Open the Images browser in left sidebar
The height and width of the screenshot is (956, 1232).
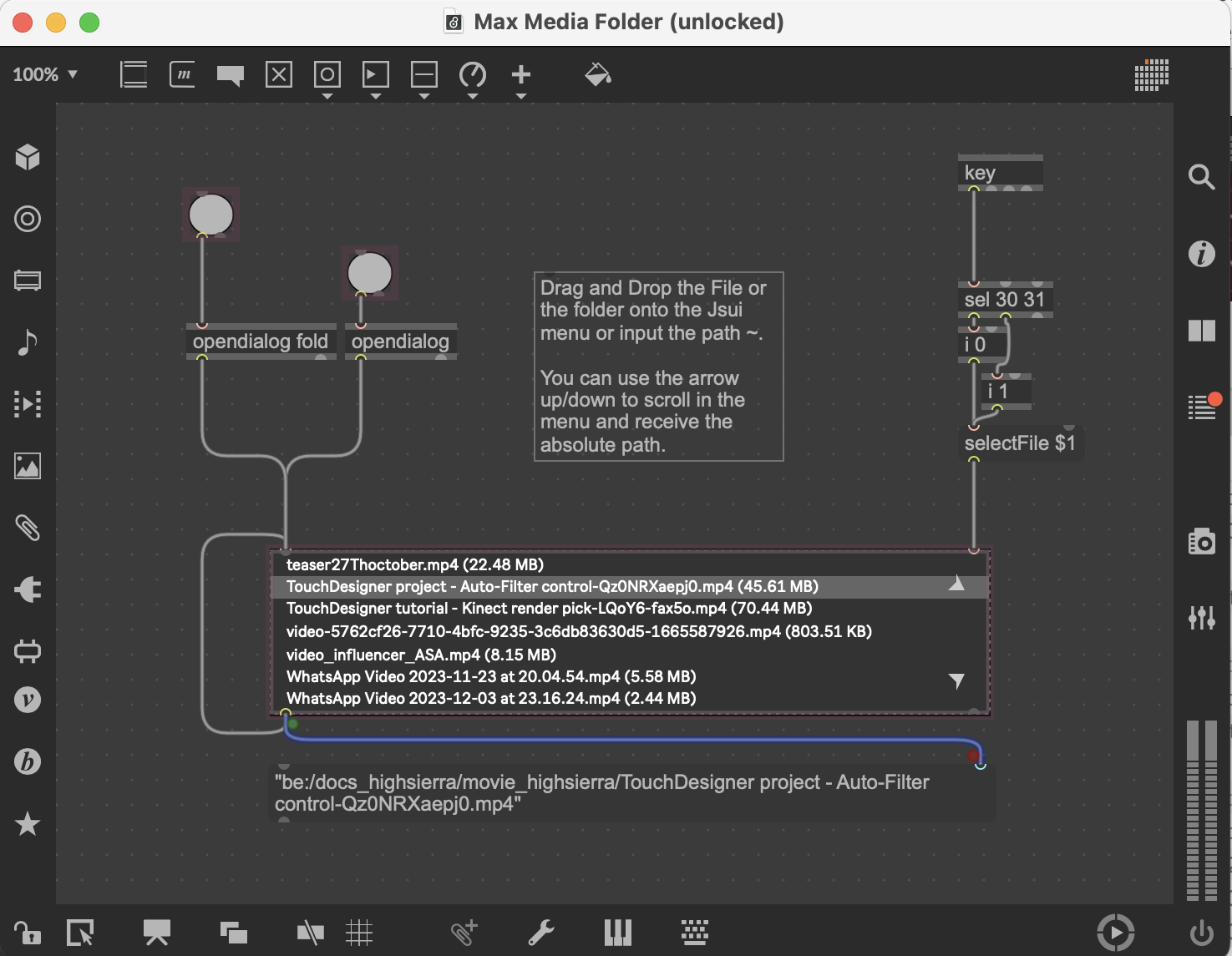point(28,466)
